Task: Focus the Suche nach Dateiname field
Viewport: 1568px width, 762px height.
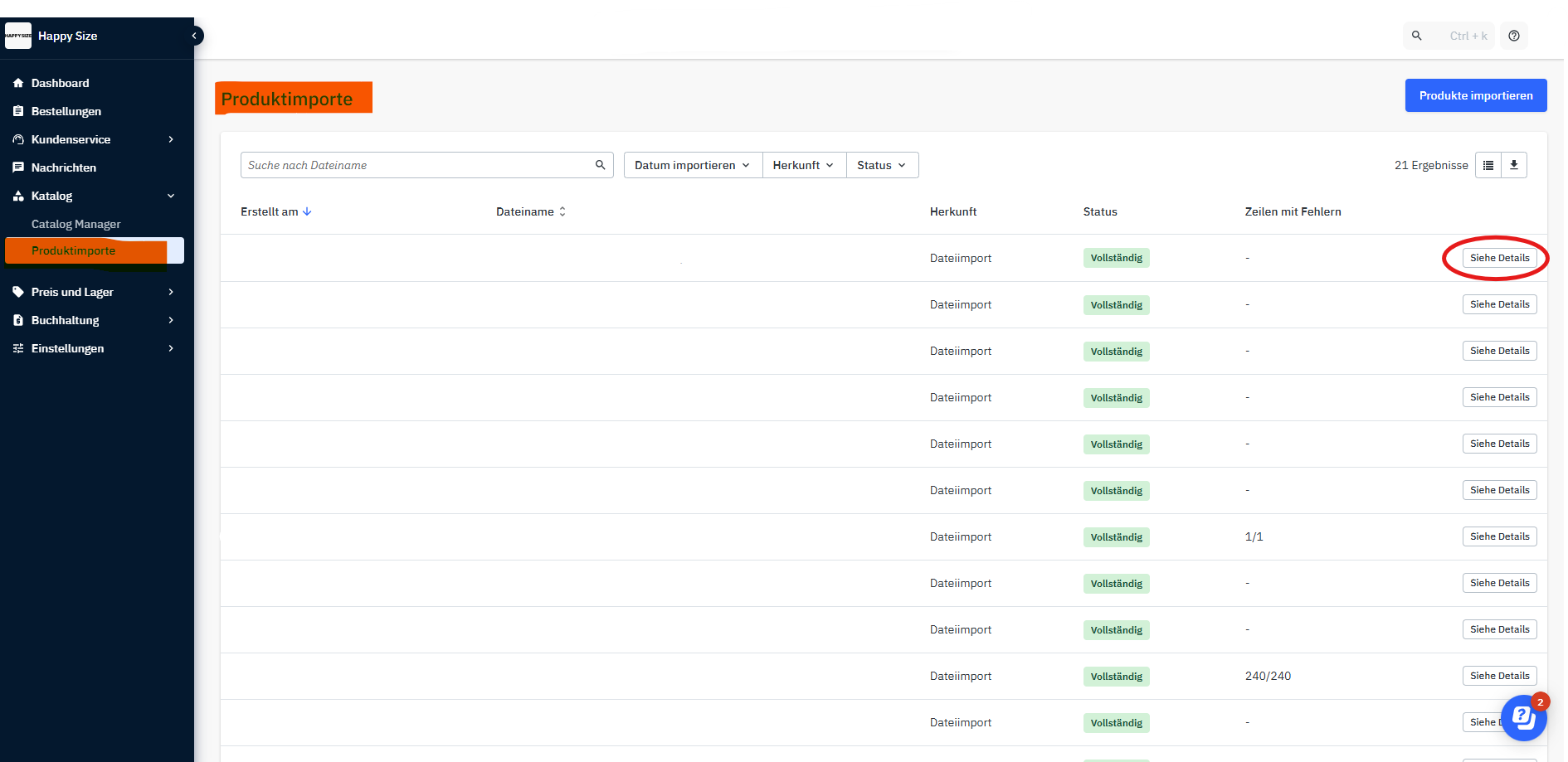Action: tap(415, 165)
